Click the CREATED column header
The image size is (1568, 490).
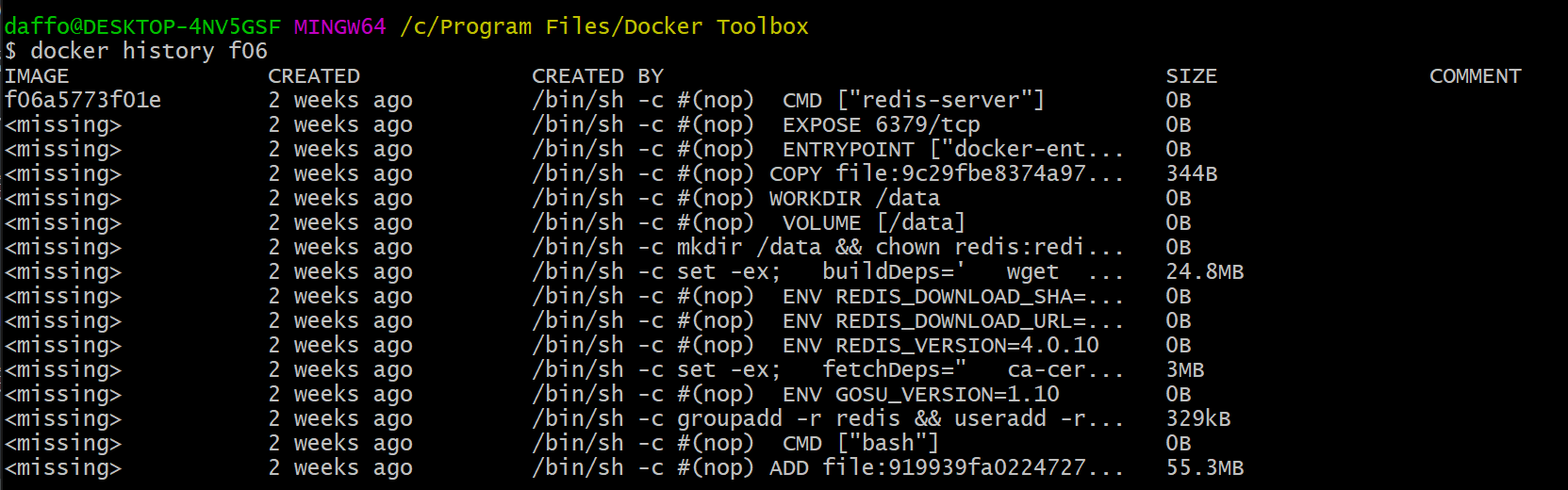(314, 76)
